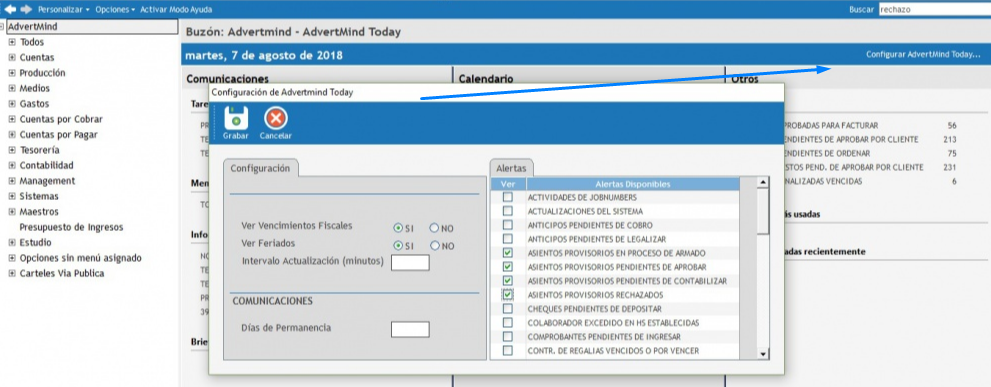Uncheck ASIENTOS PROVISORIOS RECHAZADOS checkbox
Image resolution: width=991 pixels, height=387 pixels.
pyautogui.click(x=508, y=295)
